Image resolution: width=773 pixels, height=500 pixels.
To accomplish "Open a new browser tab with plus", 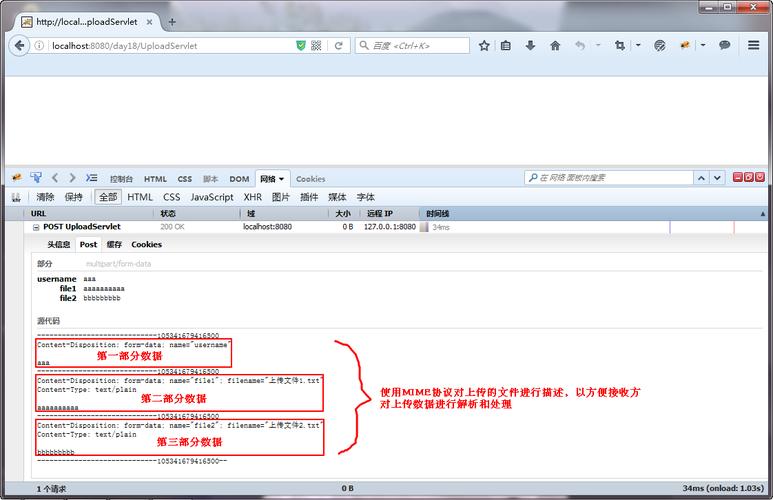I will [x=172, y=22].
